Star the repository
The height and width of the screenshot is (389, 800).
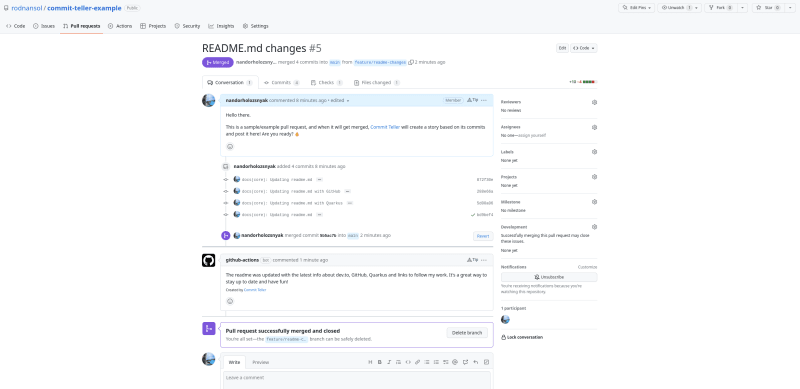click(x=768, y=8)
